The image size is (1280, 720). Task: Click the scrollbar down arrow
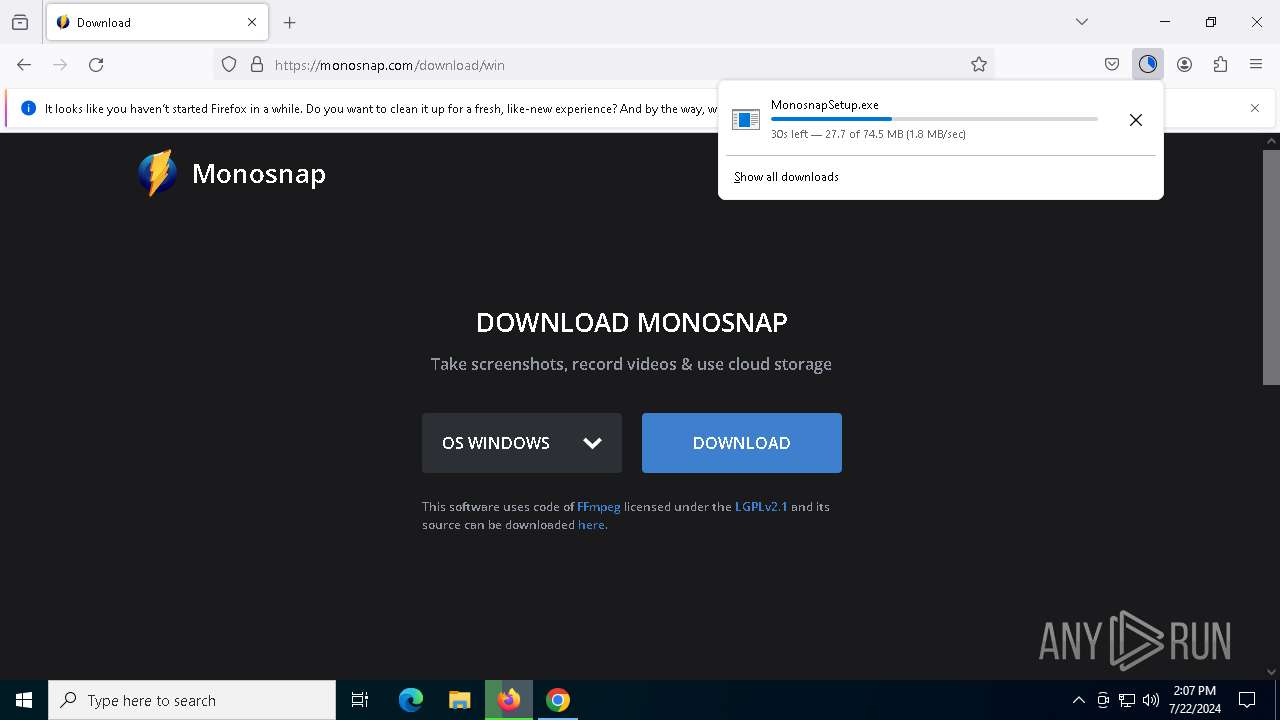(x=1271, y=672)
